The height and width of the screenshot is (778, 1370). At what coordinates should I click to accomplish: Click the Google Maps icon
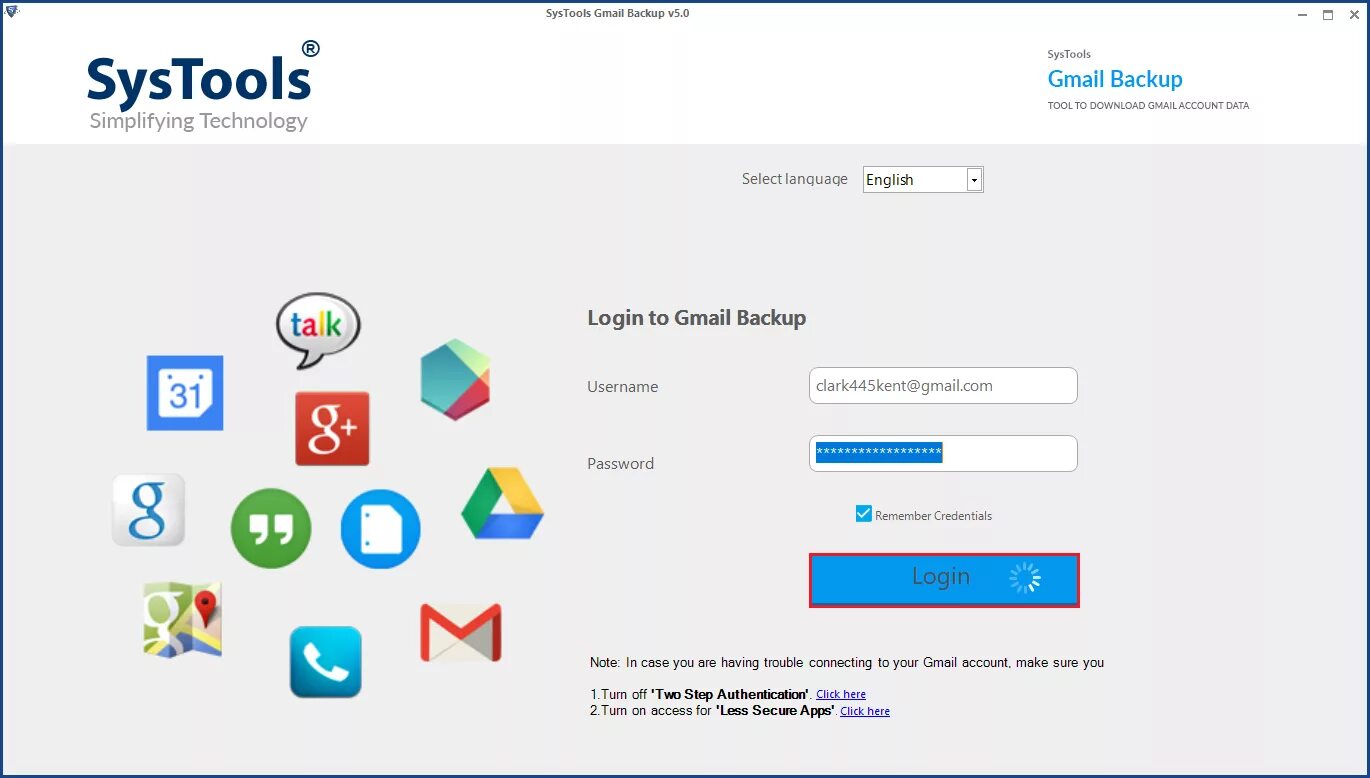click(x=182, y=620)
